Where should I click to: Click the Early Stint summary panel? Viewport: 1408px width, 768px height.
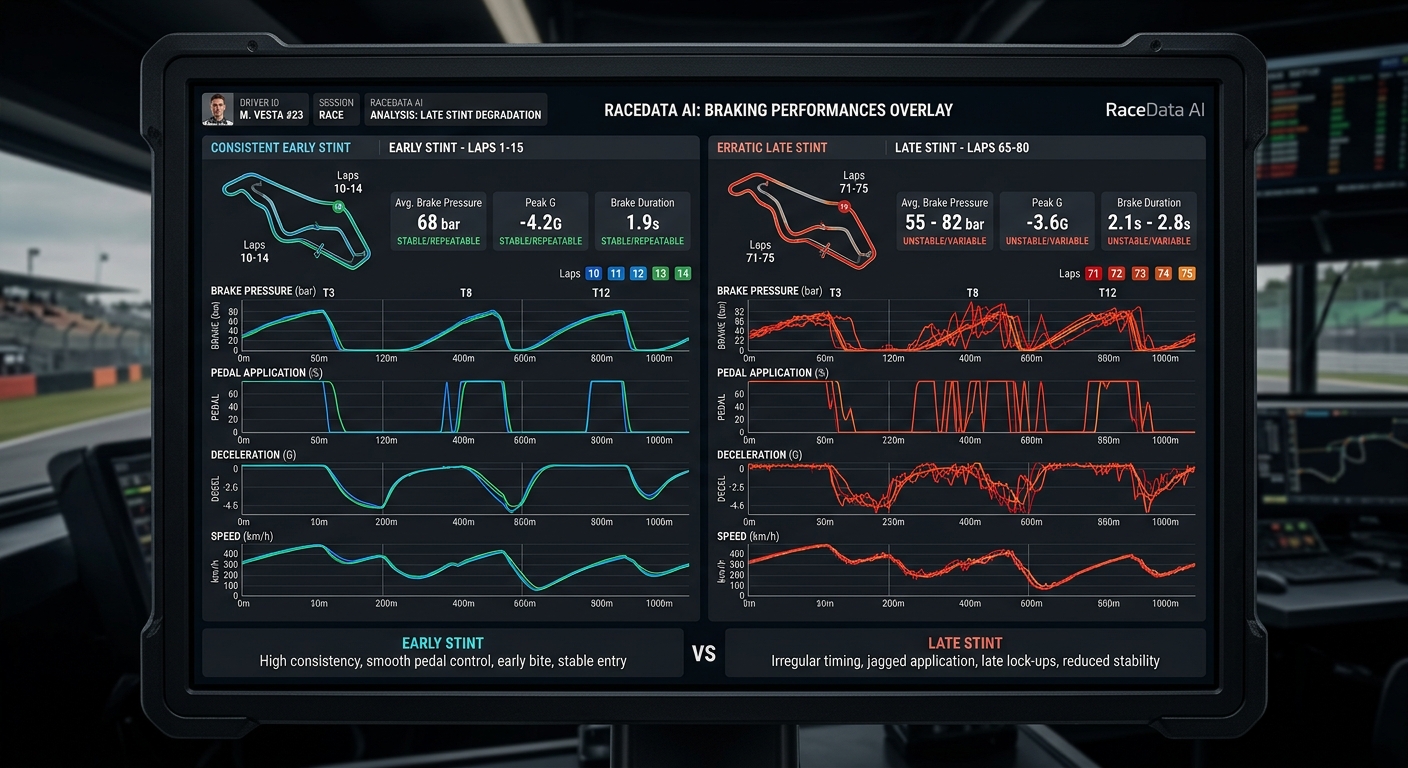point(443,653)
